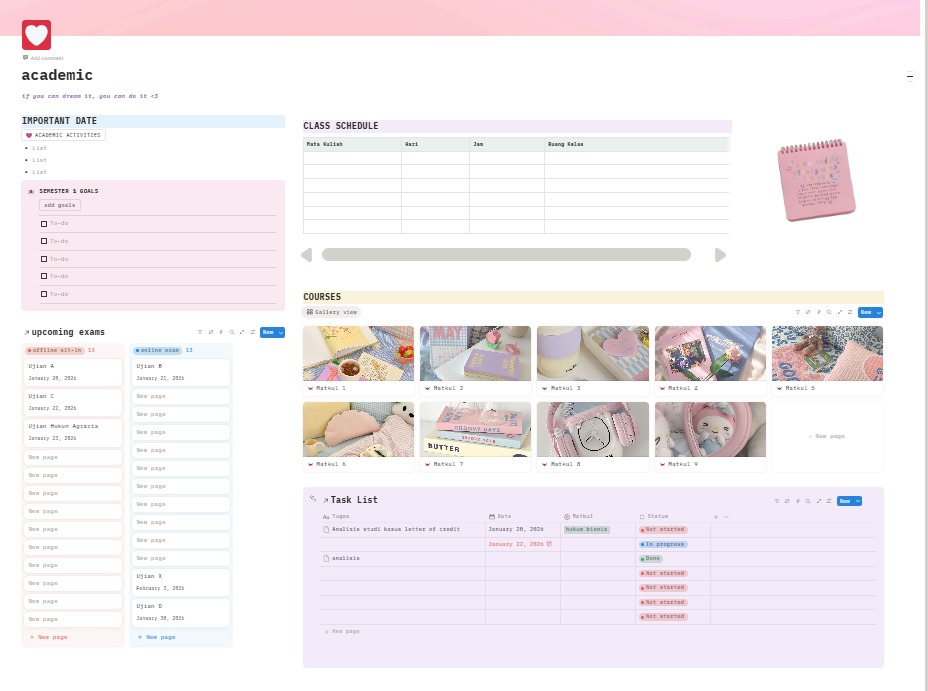Filter the Task List table
Screen dimensions: 928x691
pos(777,501)
